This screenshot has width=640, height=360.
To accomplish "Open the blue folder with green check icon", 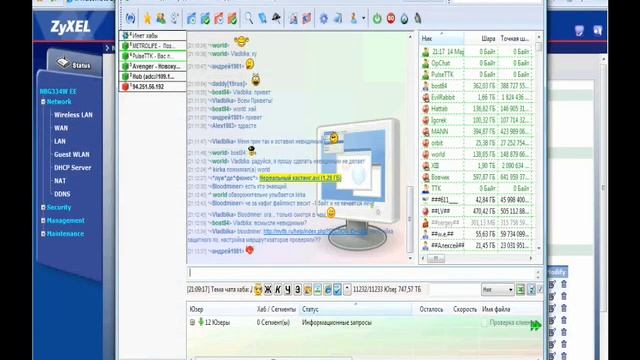I will point(205,18).
